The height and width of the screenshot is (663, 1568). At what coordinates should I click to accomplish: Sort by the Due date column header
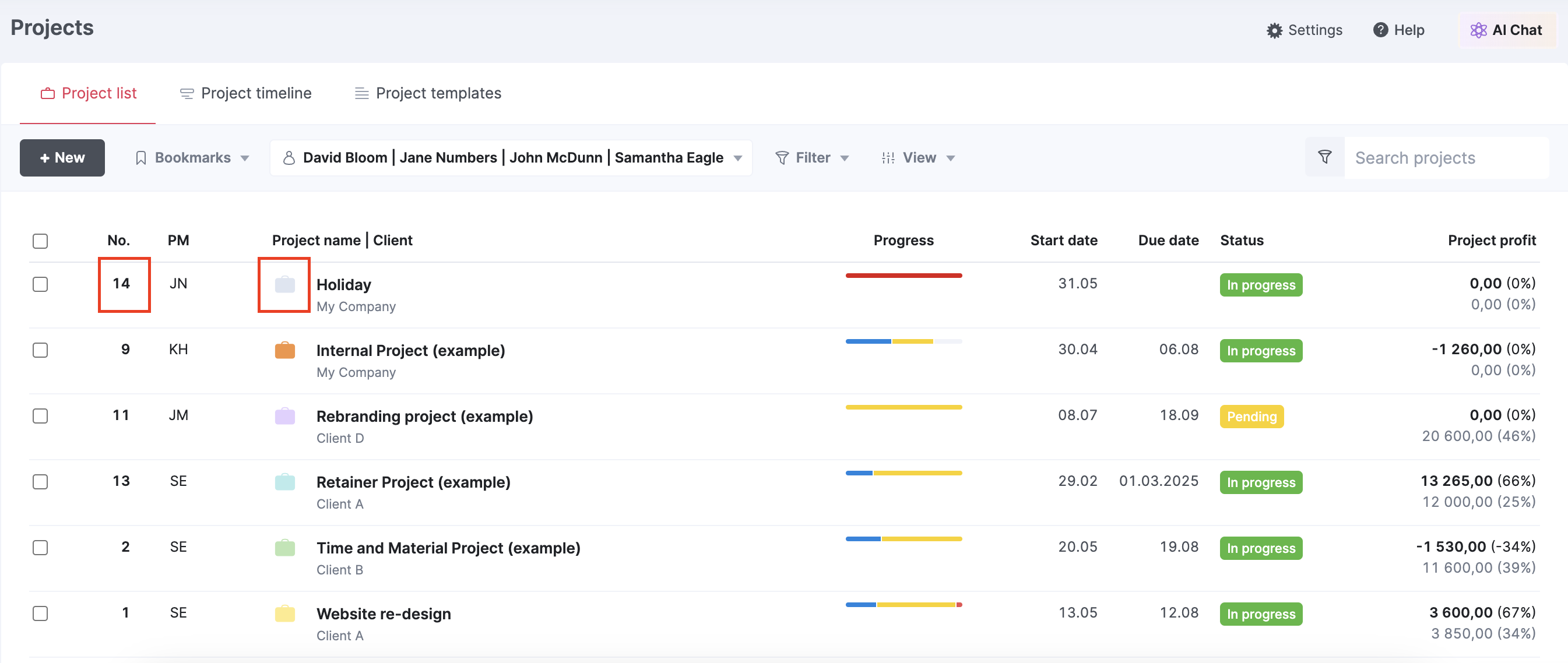click(1168, 240)
